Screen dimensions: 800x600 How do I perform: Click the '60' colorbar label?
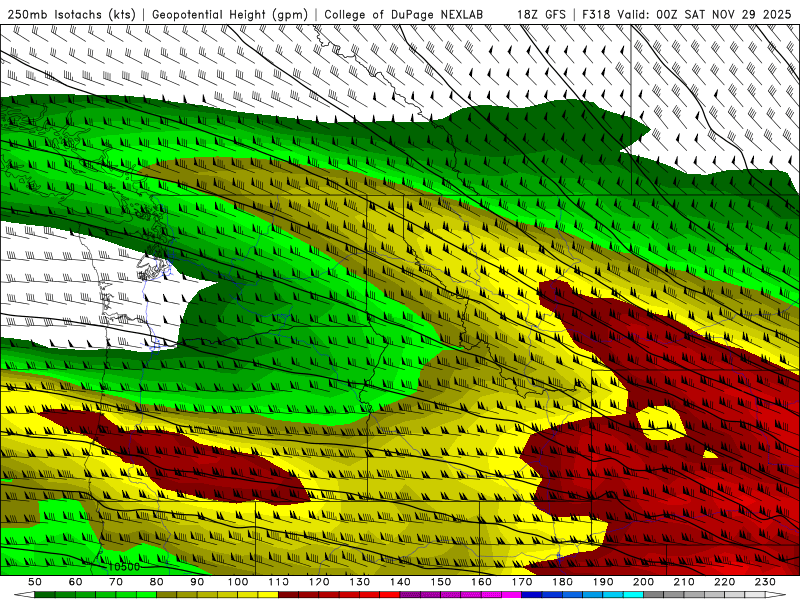click(x=76, y=582)
